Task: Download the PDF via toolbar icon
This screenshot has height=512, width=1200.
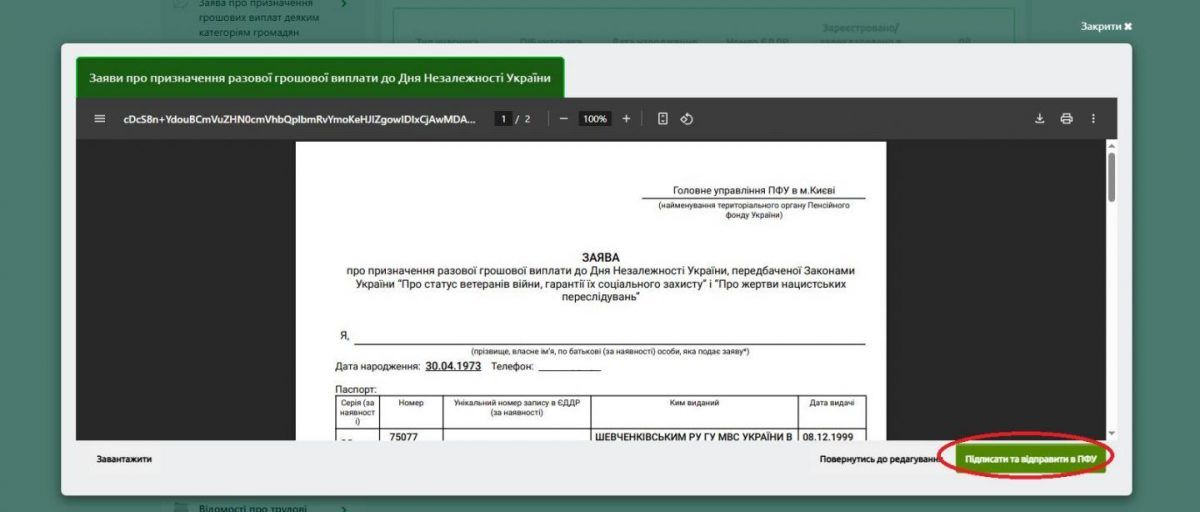Action: click(x=1039, y=119)
